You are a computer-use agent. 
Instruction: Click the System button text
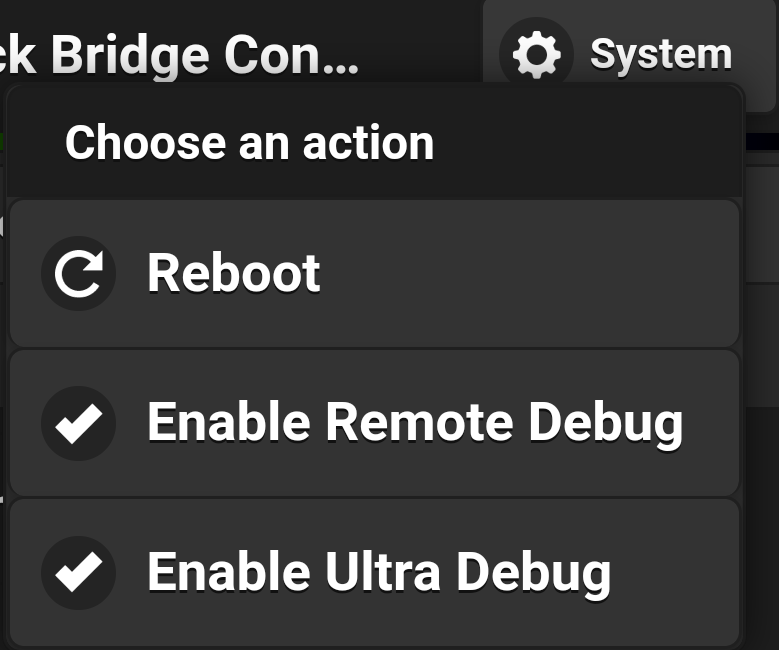pyautogui.click(x=661, y=55)
